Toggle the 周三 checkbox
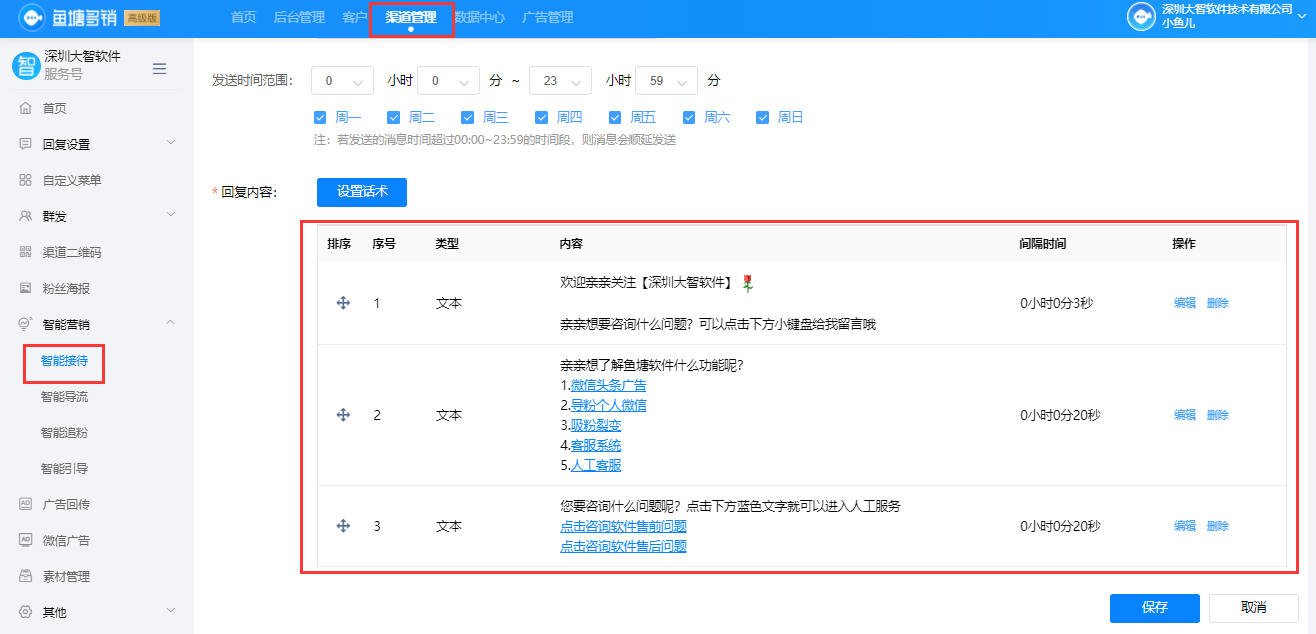Screen dimensions: 1316x634 coord(467,117)
